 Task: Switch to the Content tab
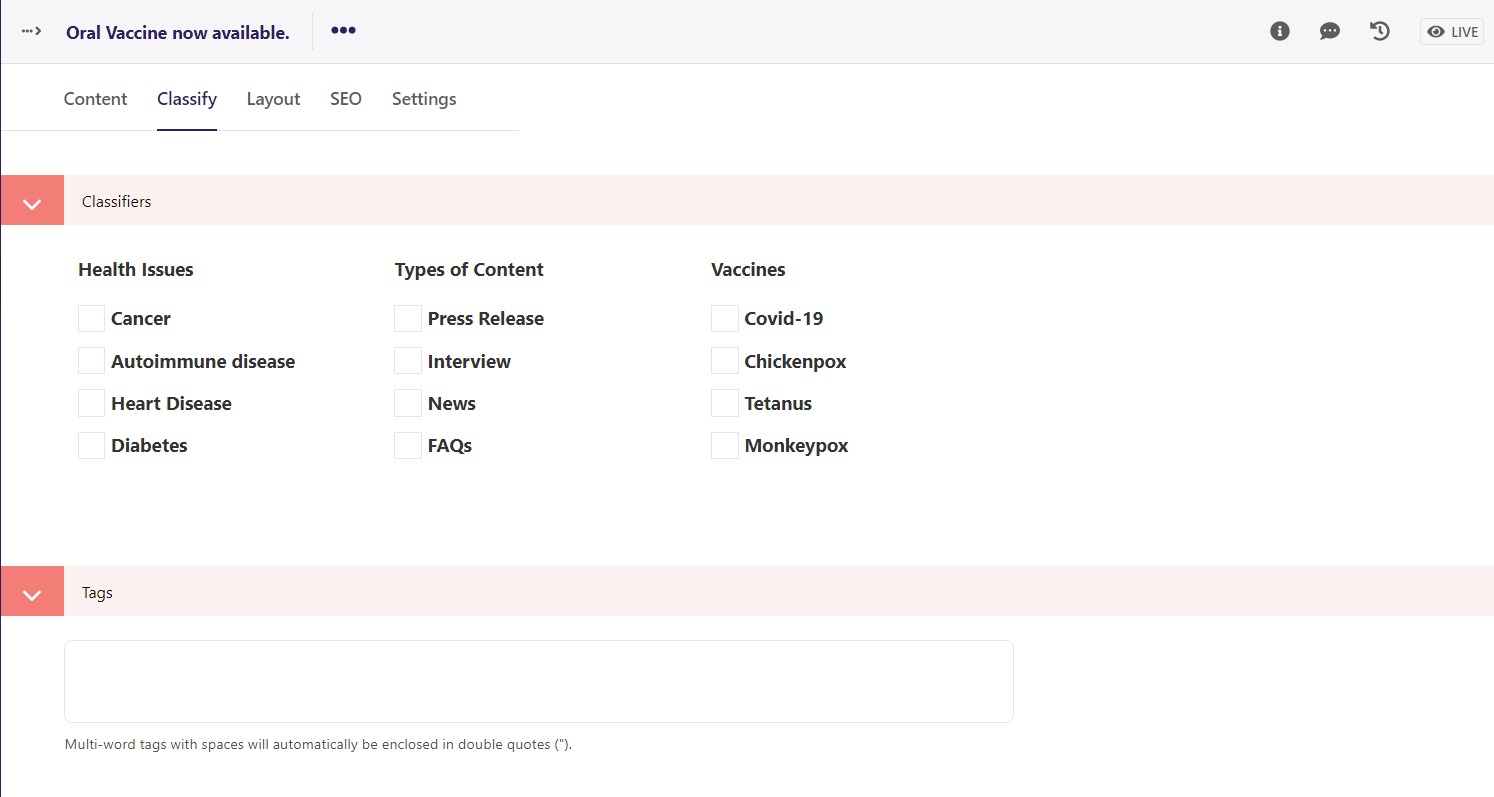[95, 99]
